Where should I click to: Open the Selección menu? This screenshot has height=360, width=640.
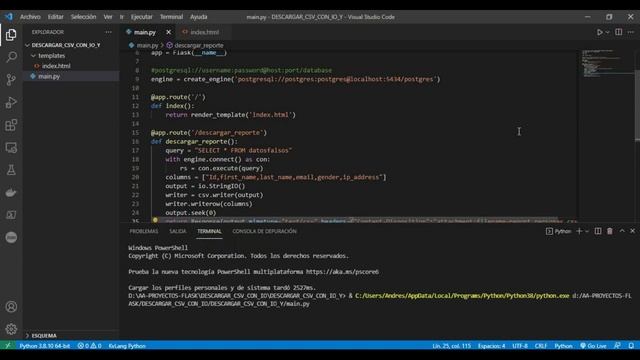83,17
